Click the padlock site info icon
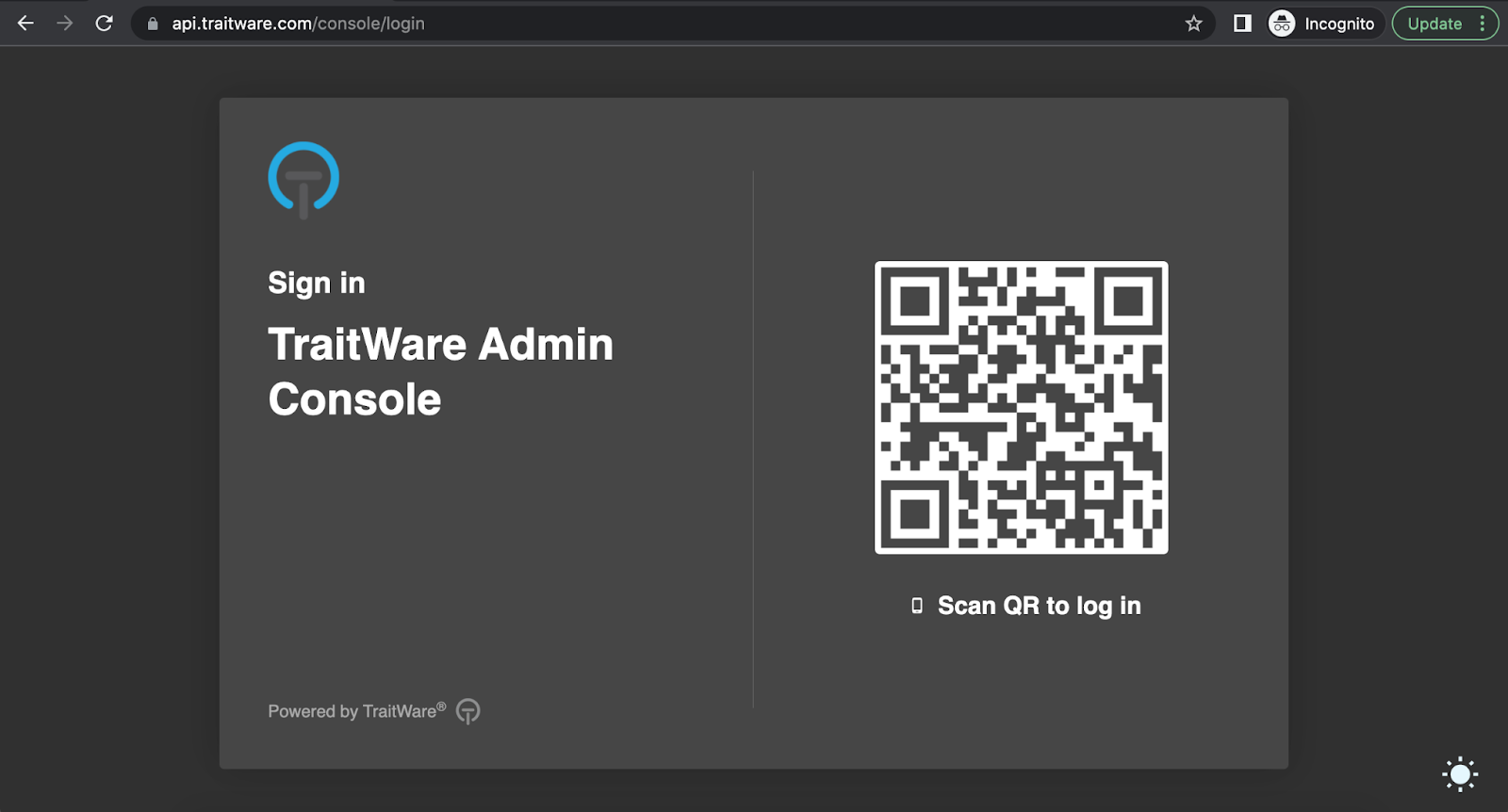Screen dimensions: 1508x812 (x=153, y=24)
